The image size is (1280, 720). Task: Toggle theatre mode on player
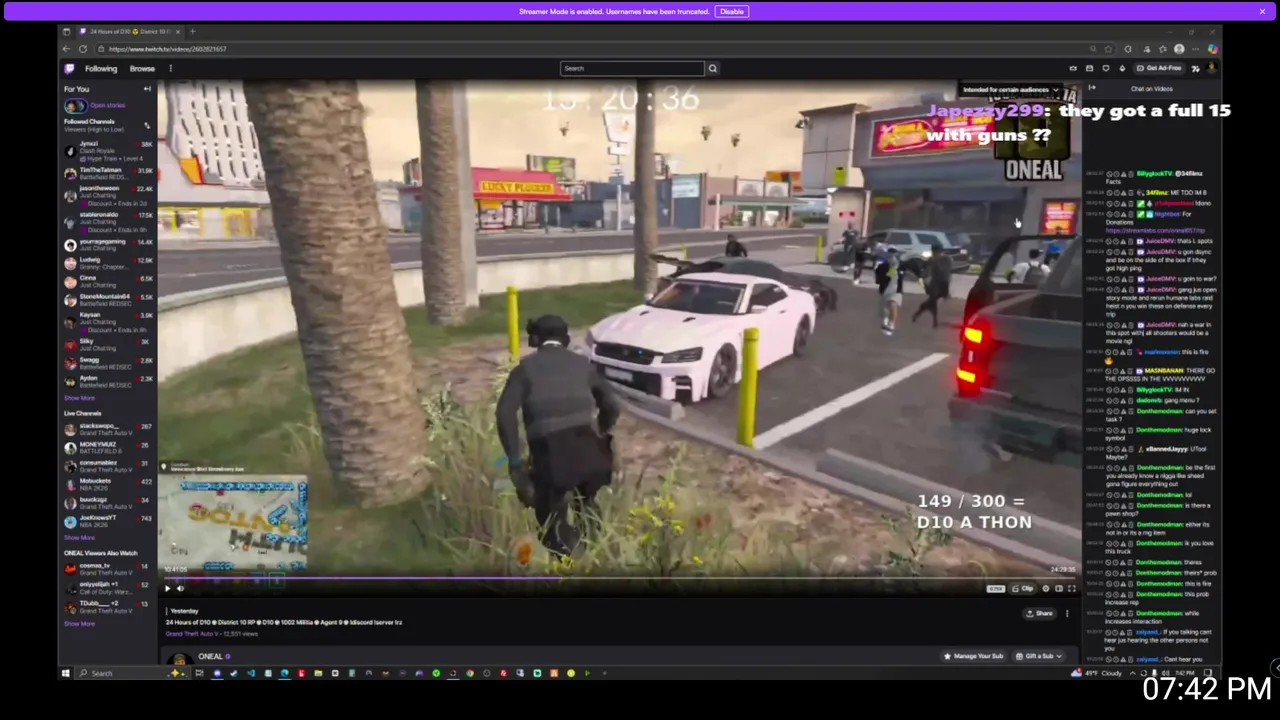[1059, 589]
